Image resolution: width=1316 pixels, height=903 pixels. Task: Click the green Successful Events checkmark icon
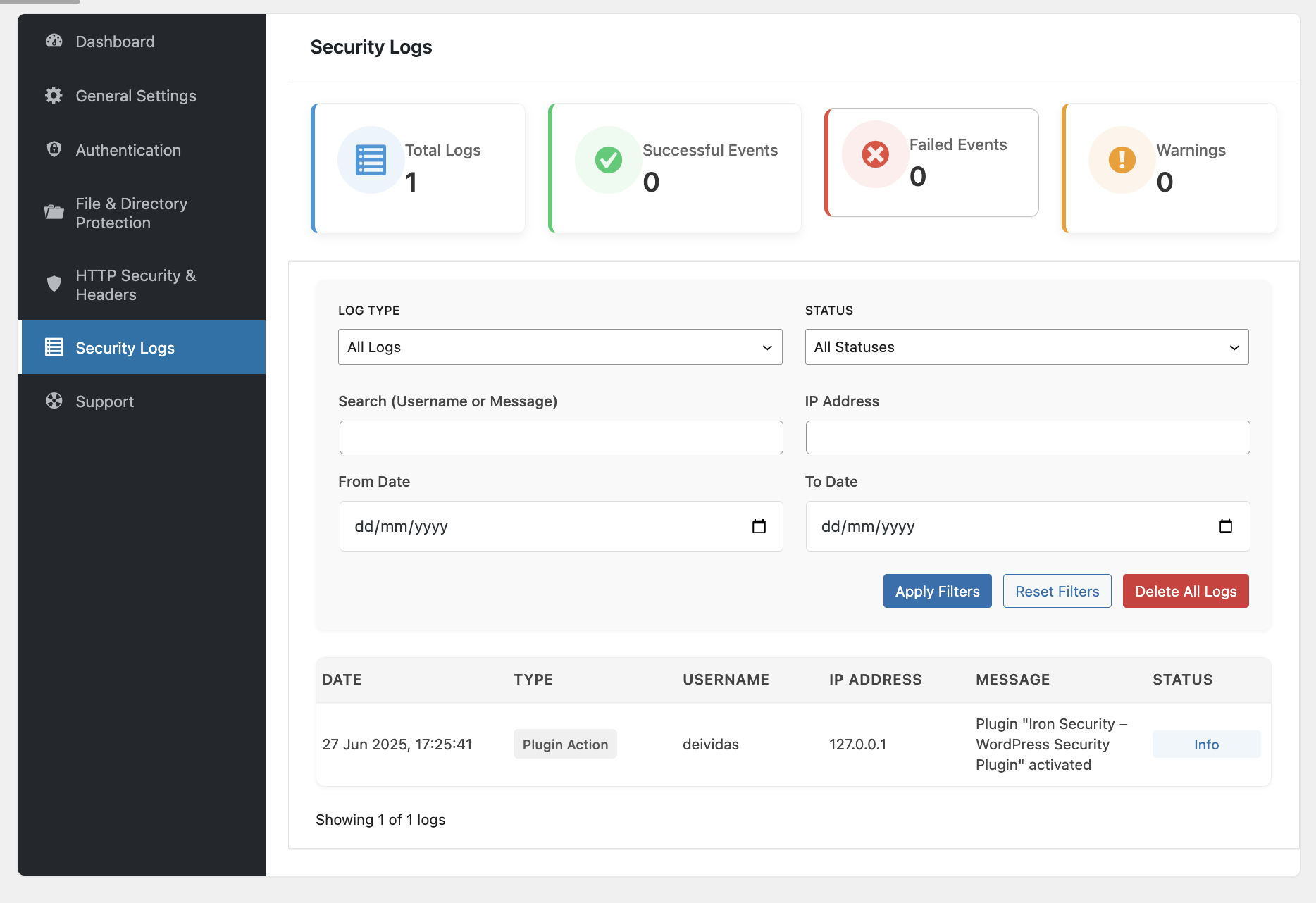click(x=609, y=160)
